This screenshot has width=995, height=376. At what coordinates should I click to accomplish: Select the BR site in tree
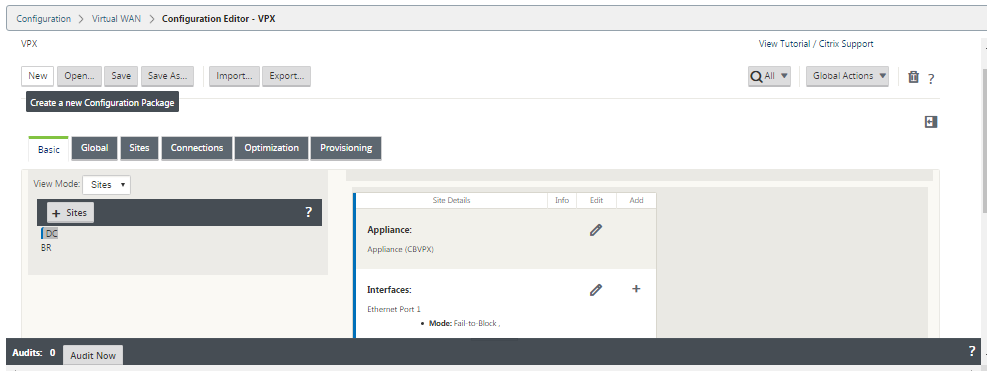(x=46, y=248)
